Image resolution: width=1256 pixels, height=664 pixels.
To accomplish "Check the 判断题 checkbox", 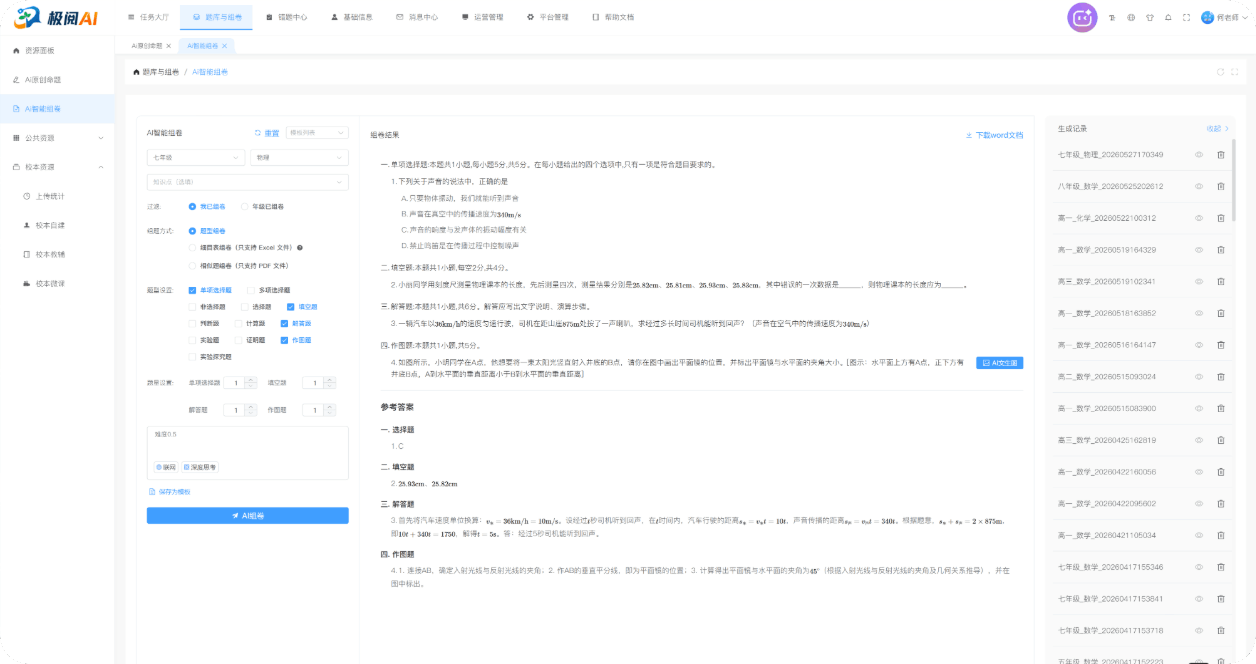I will pos(192,323).
